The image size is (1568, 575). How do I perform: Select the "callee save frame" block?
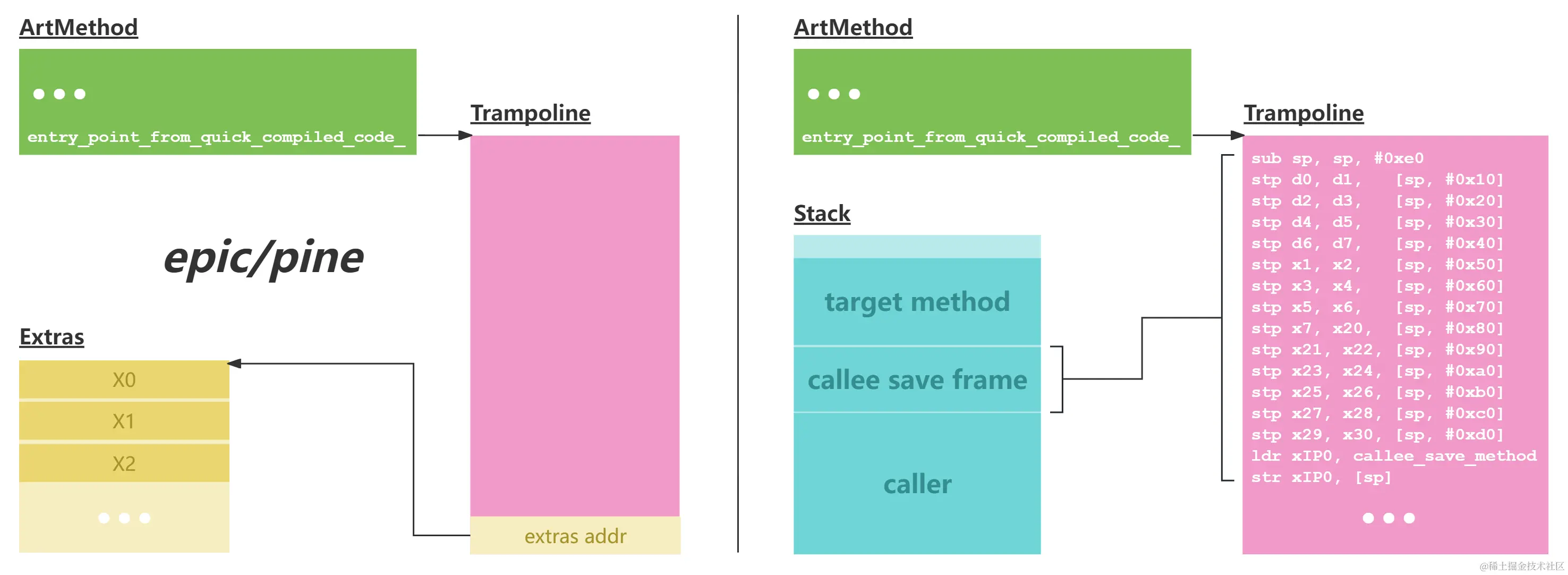917,380
